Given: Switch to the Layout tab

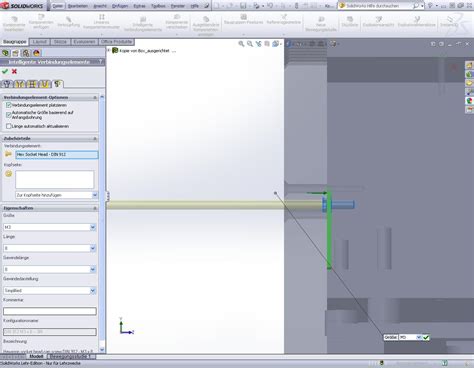Looking at the screenshot, I should tap(40, 42).
